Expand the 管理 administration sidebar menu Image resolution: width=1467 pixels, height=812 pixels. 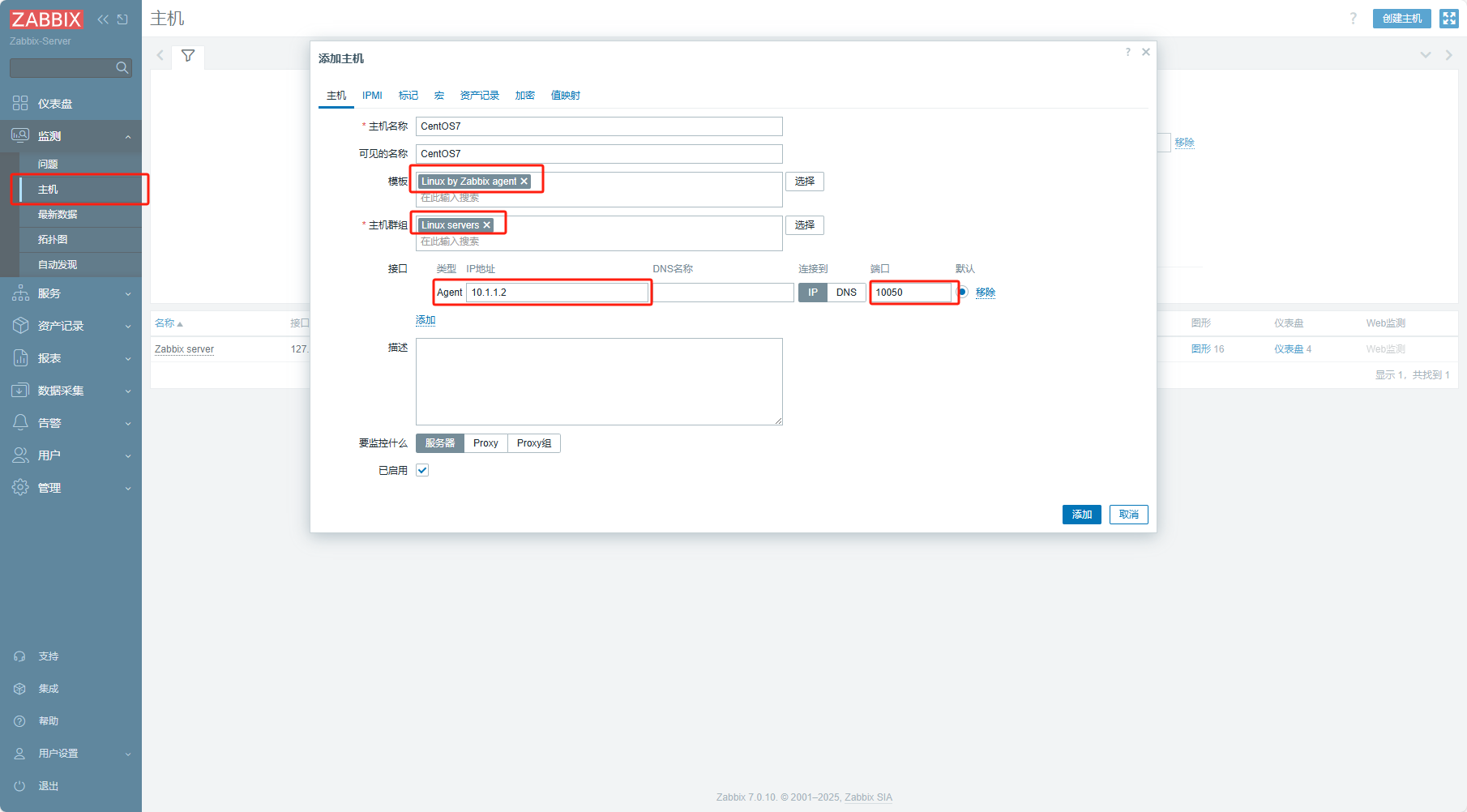71,488
